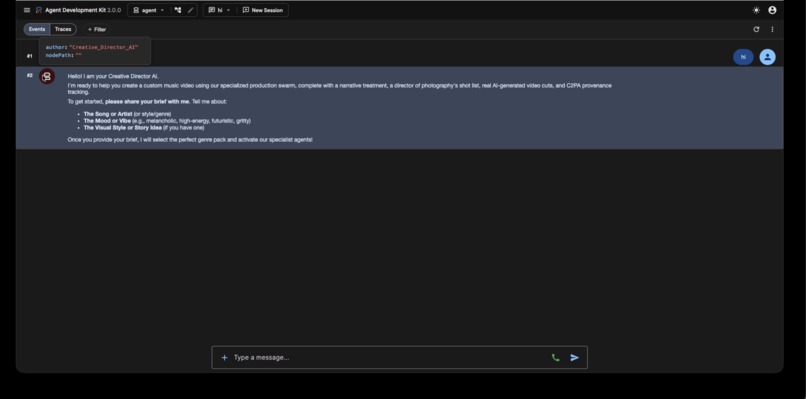Click the Agent Development Kit logo

tap(39, 10)
